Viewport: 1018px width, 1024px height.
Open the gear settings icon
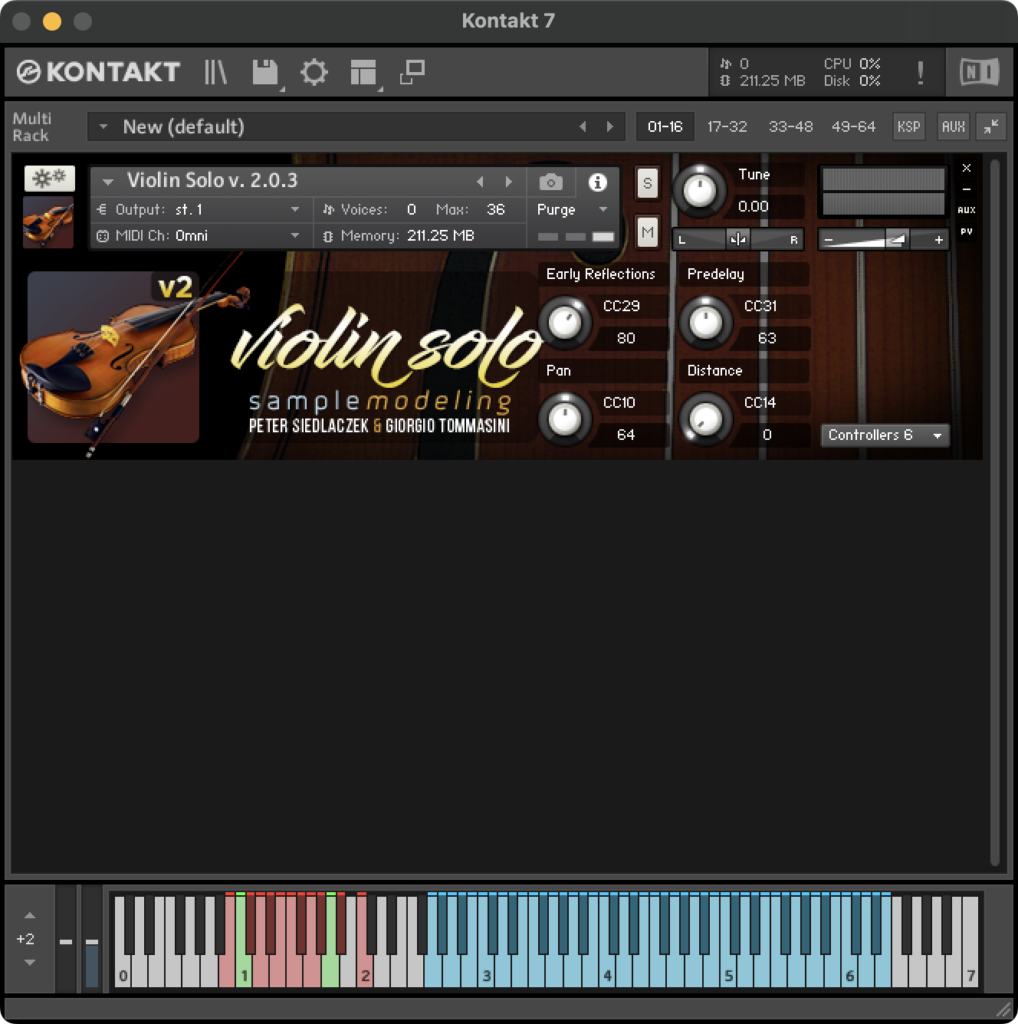pyautogui.click(x=314, y=72)
